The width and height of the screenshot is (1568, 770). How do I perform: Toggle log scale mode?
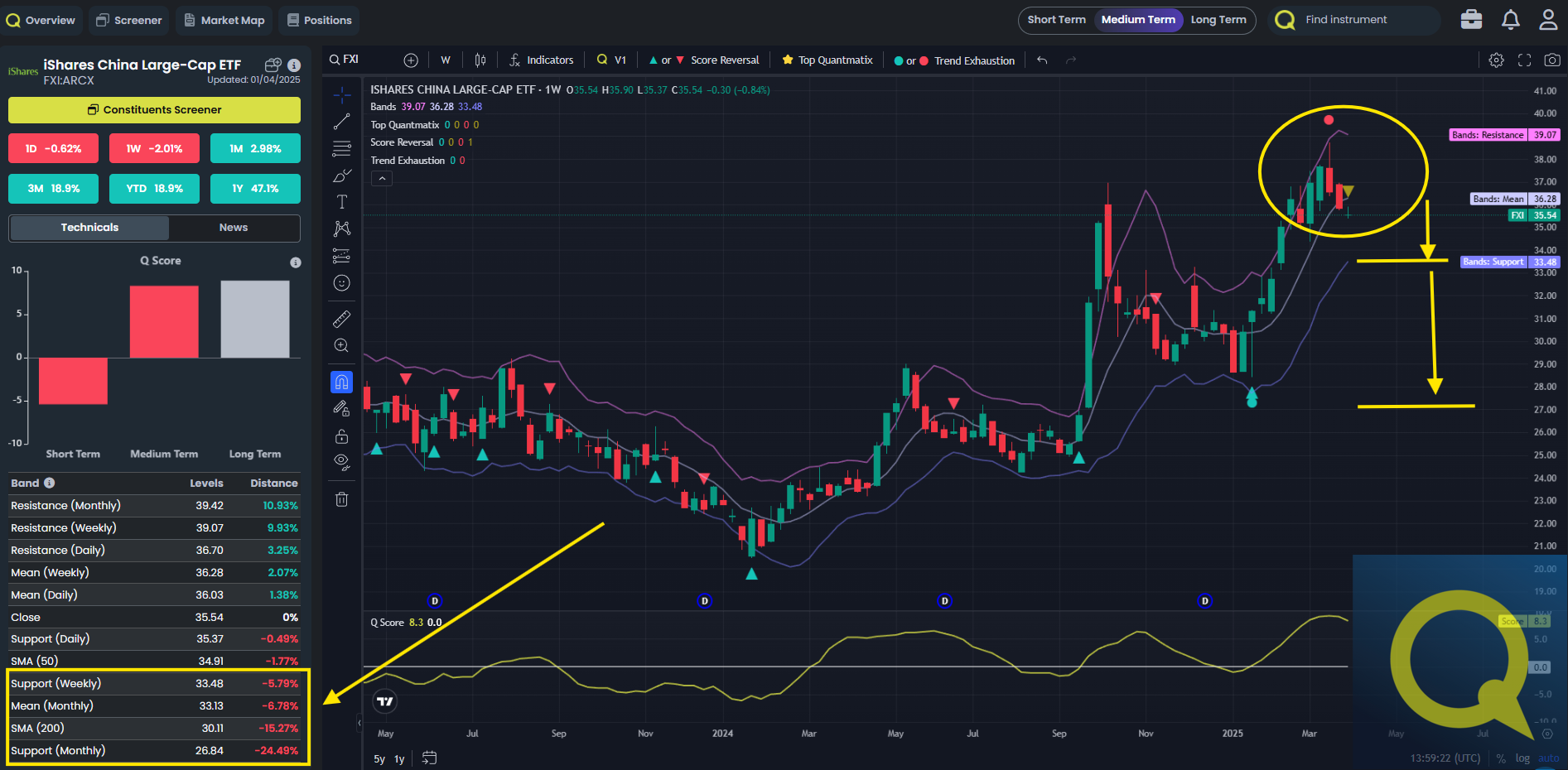pyautogui.click(x=1522, y=758)
